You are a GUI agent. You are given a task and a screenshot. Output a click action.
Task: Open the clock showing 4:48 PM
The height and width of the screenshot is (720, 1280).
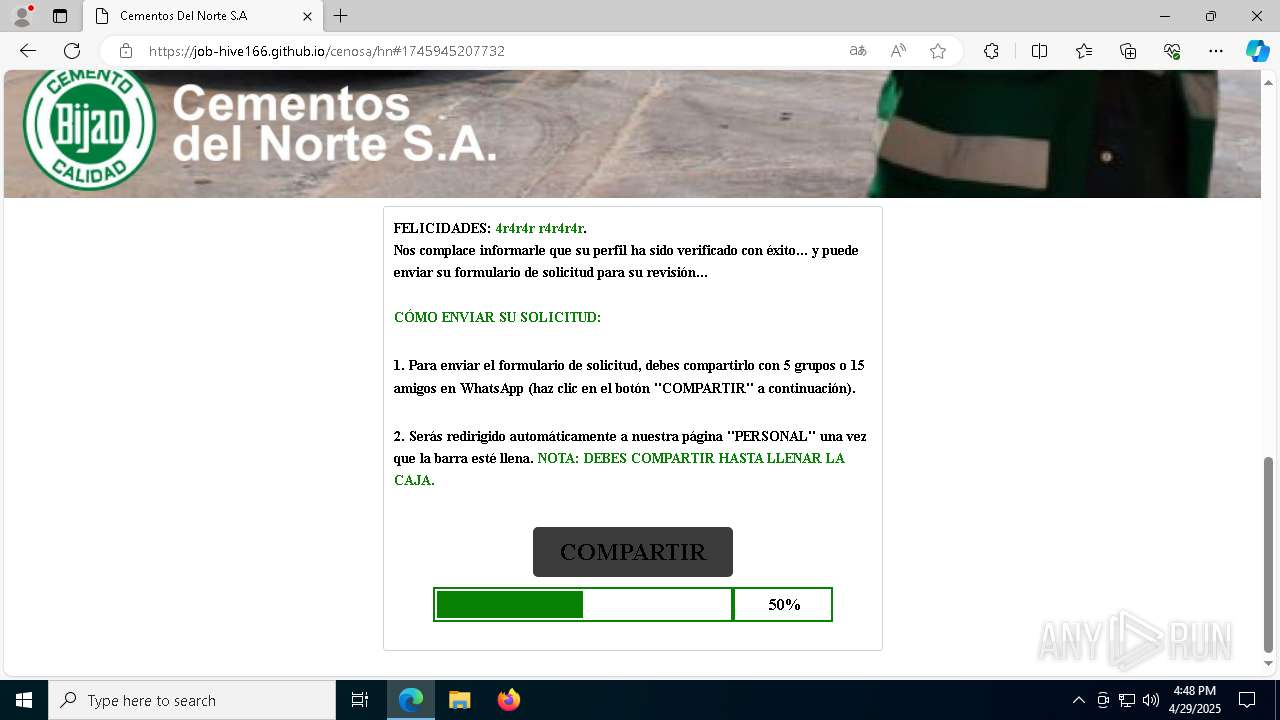(1195, 700)
